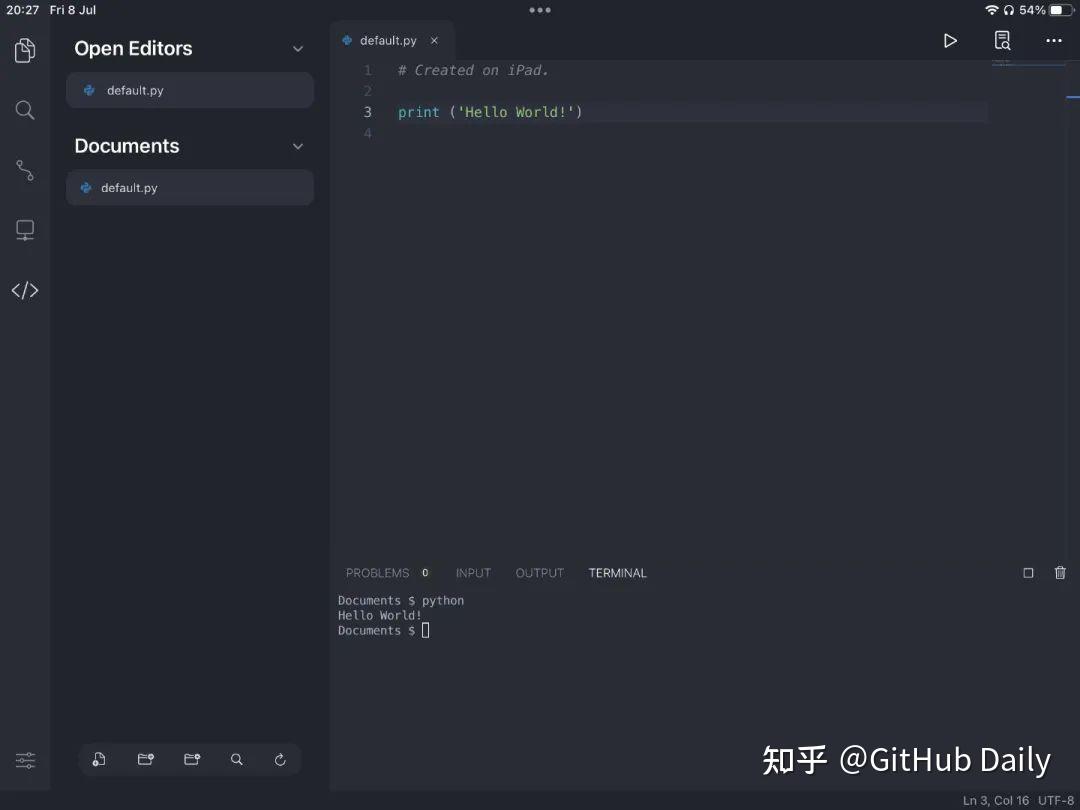Create a new file in Documents
Viewport: 1080px width, 810px height.
98,759
